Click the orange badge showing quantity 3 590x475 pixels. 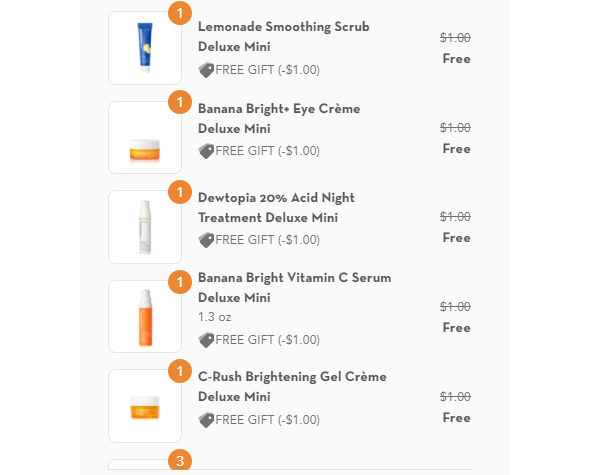pos(180,460)
